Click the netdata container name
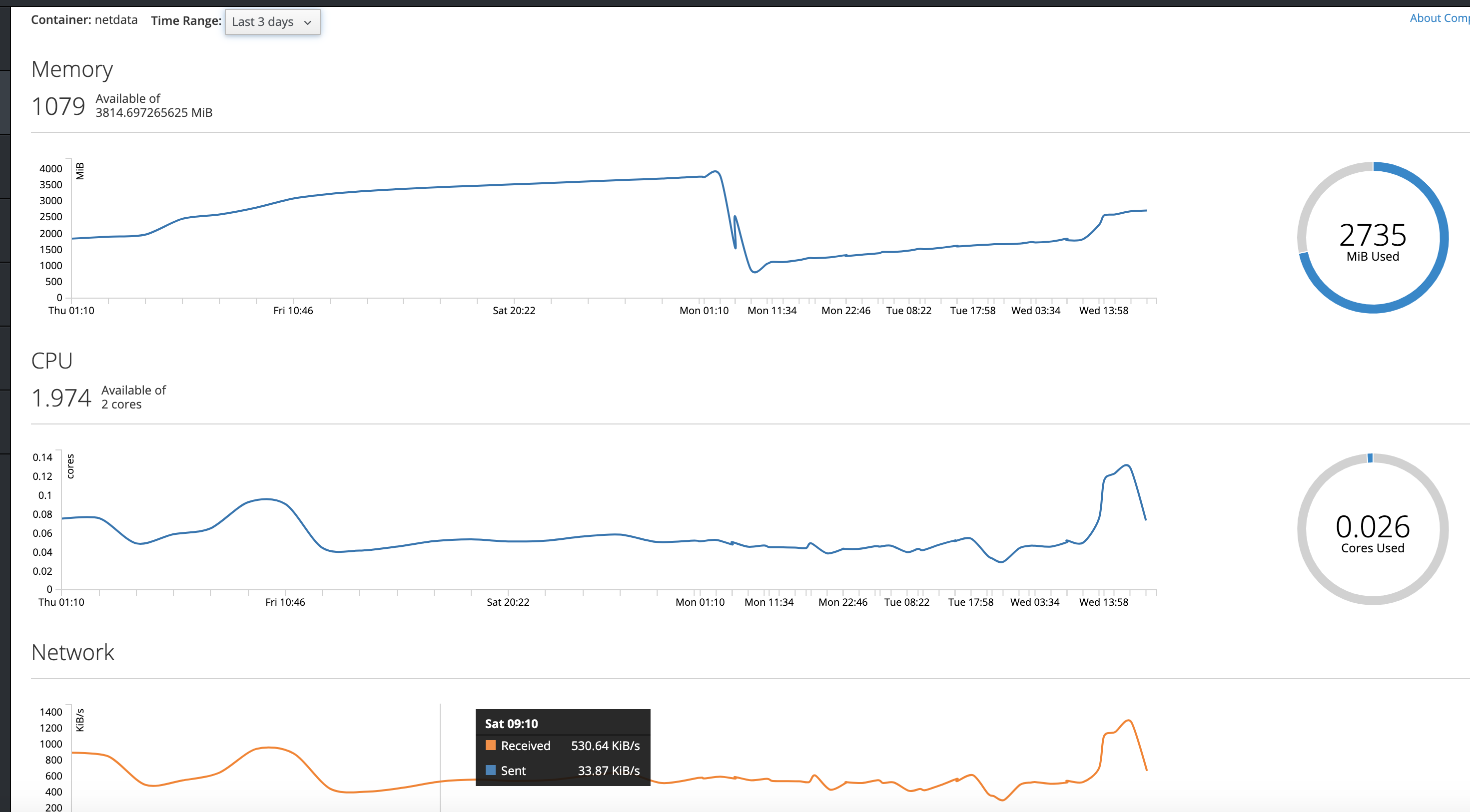The height and width of the screenshot is (812, 1470). (x=116, y=19)
